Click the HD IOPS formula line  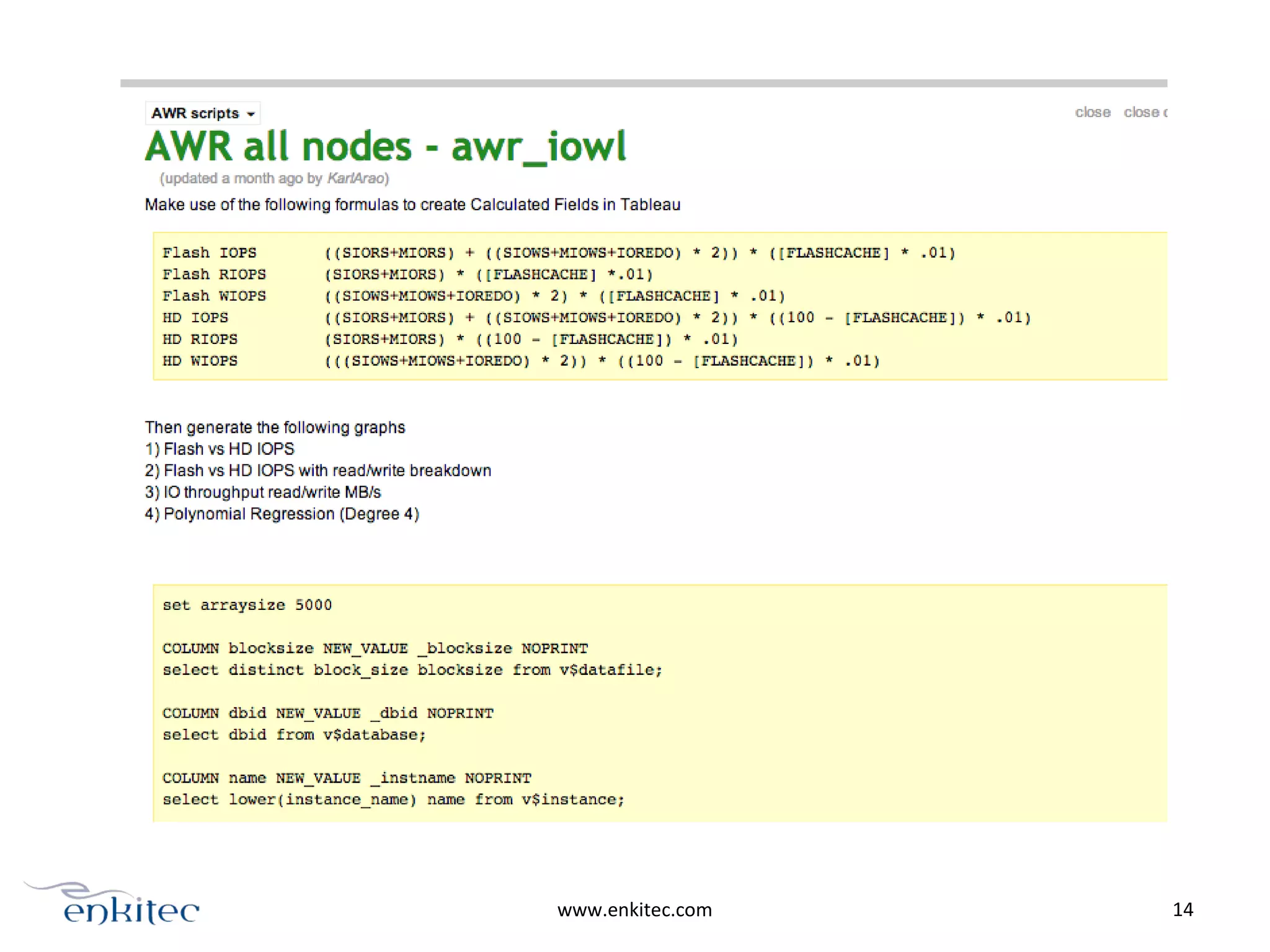tap(595, 318)
